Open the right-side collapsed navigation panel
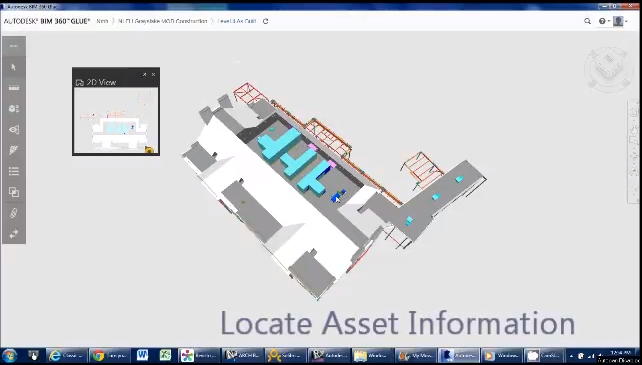The width and height of the screenshot is (642, 365). [x=634, y=152]
